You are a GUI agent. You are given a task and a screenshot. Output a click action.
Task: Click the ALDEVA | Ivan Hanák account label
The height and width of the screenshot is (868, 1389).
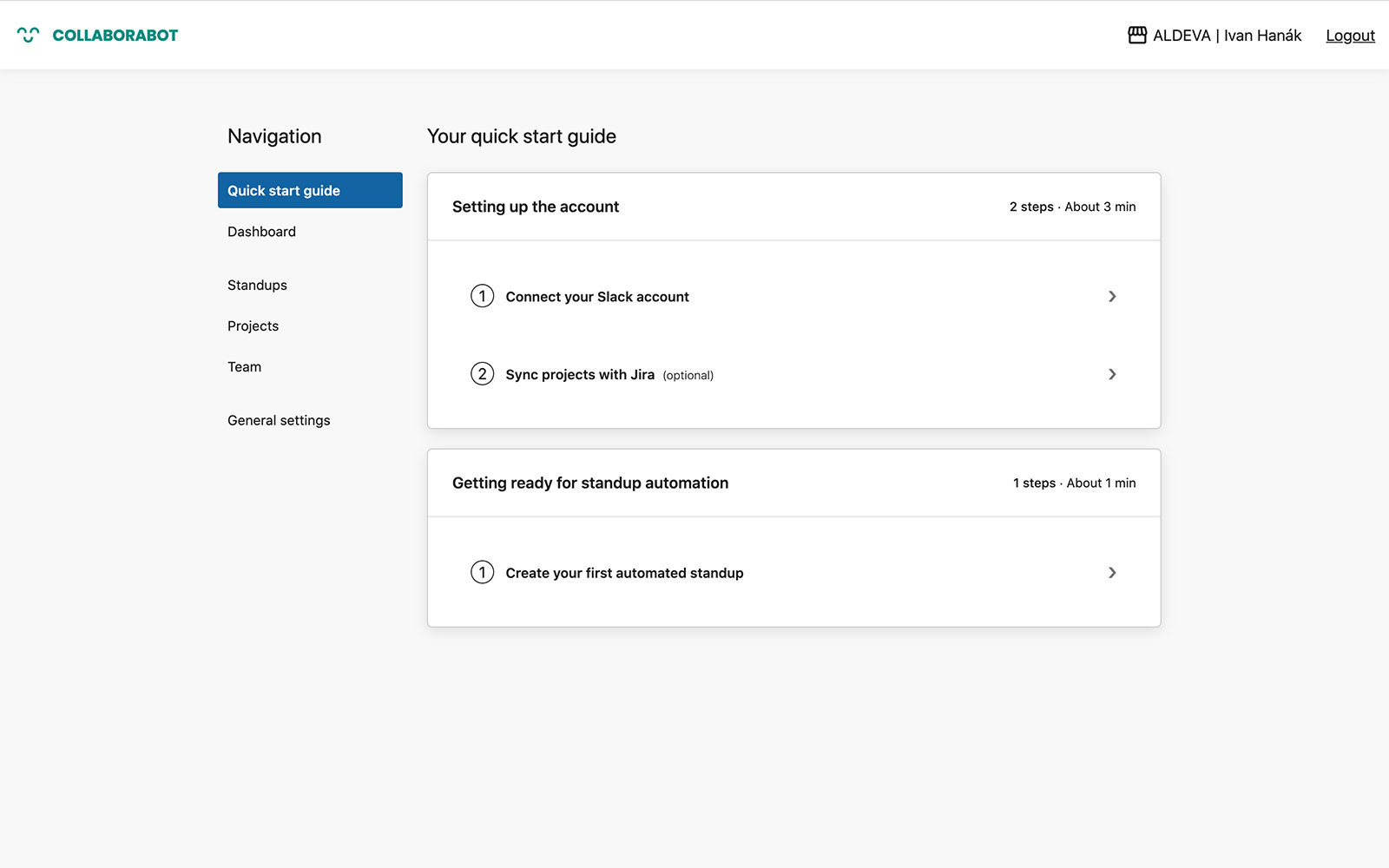(1227, 36)
